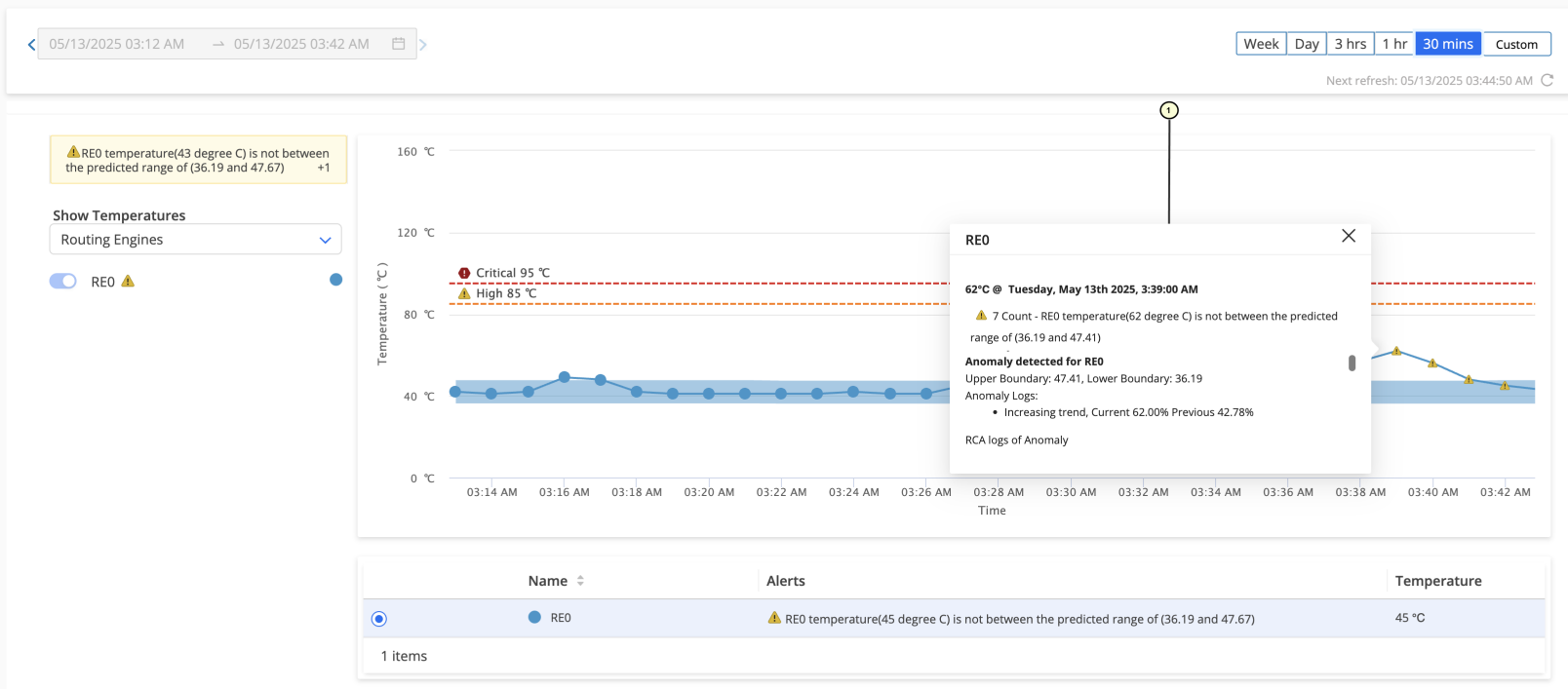Sort the table by Name column
The height and width of the screenshot is (689, 1568).
click(x=580, y=581)
